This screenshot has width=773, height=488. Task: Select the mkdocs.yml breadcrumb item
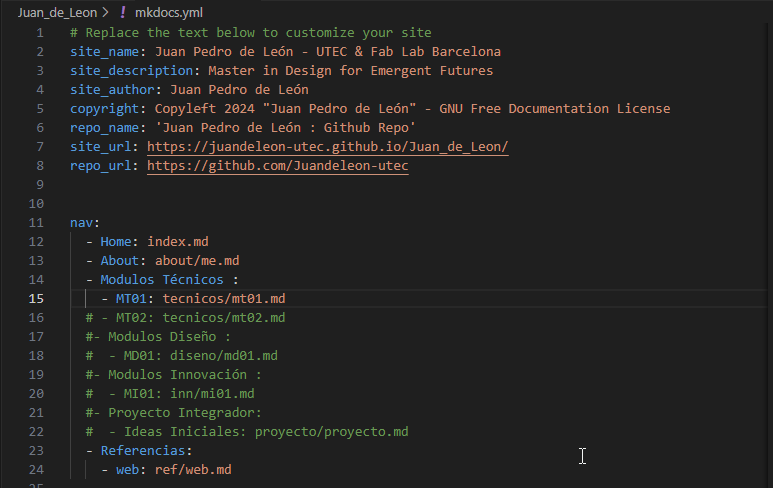pyautogui.click(x=170, y=13)
